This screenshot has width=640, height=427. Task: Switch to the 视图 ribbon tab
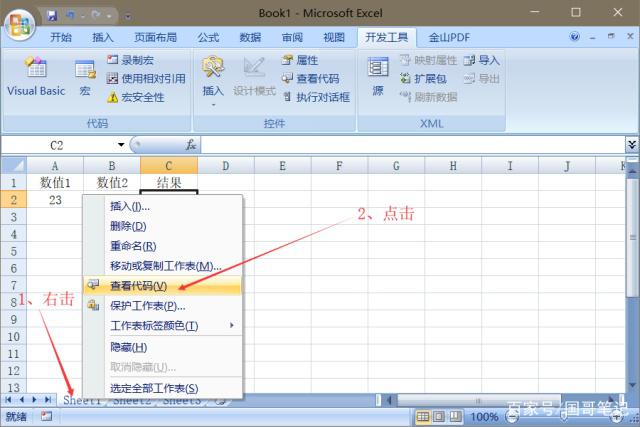334,38
